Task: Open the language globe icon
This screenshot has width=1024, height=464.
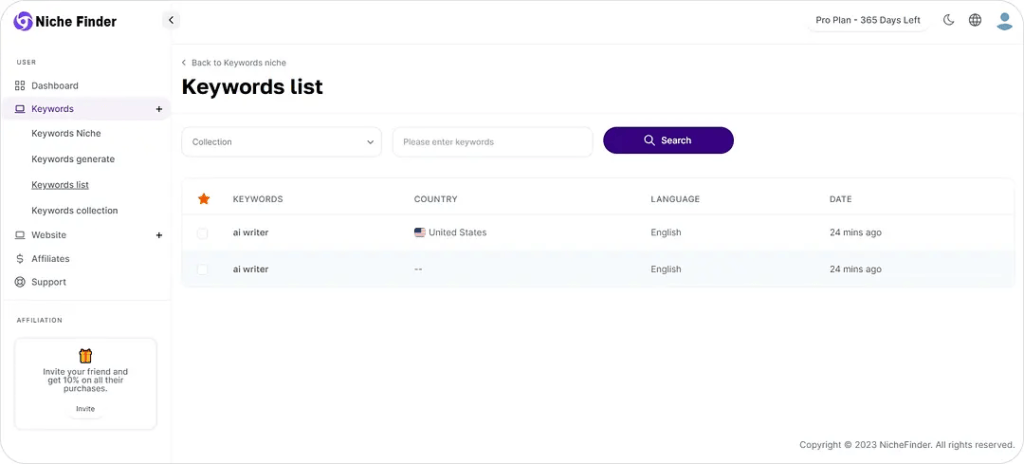Action: [x=975, y=20]
